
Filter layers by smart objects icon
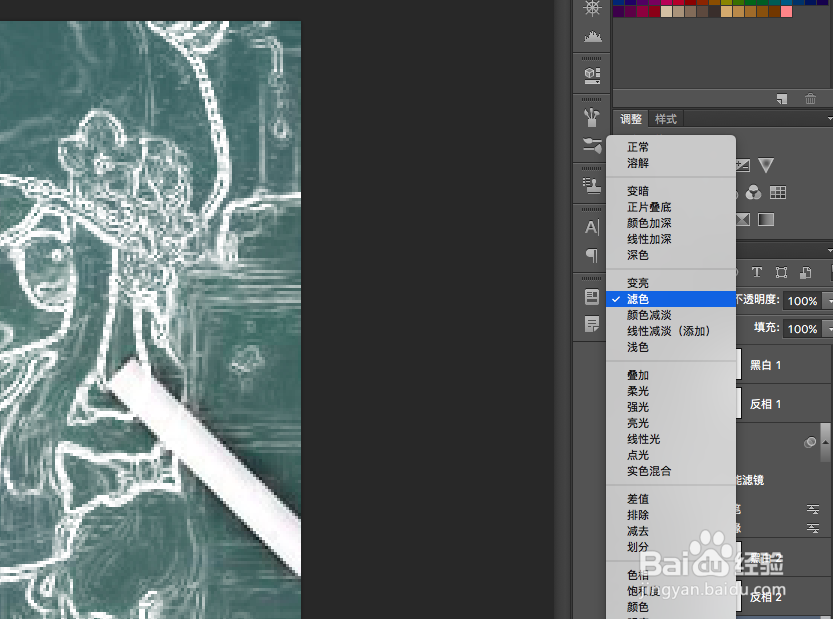click(x=805, y=273)
